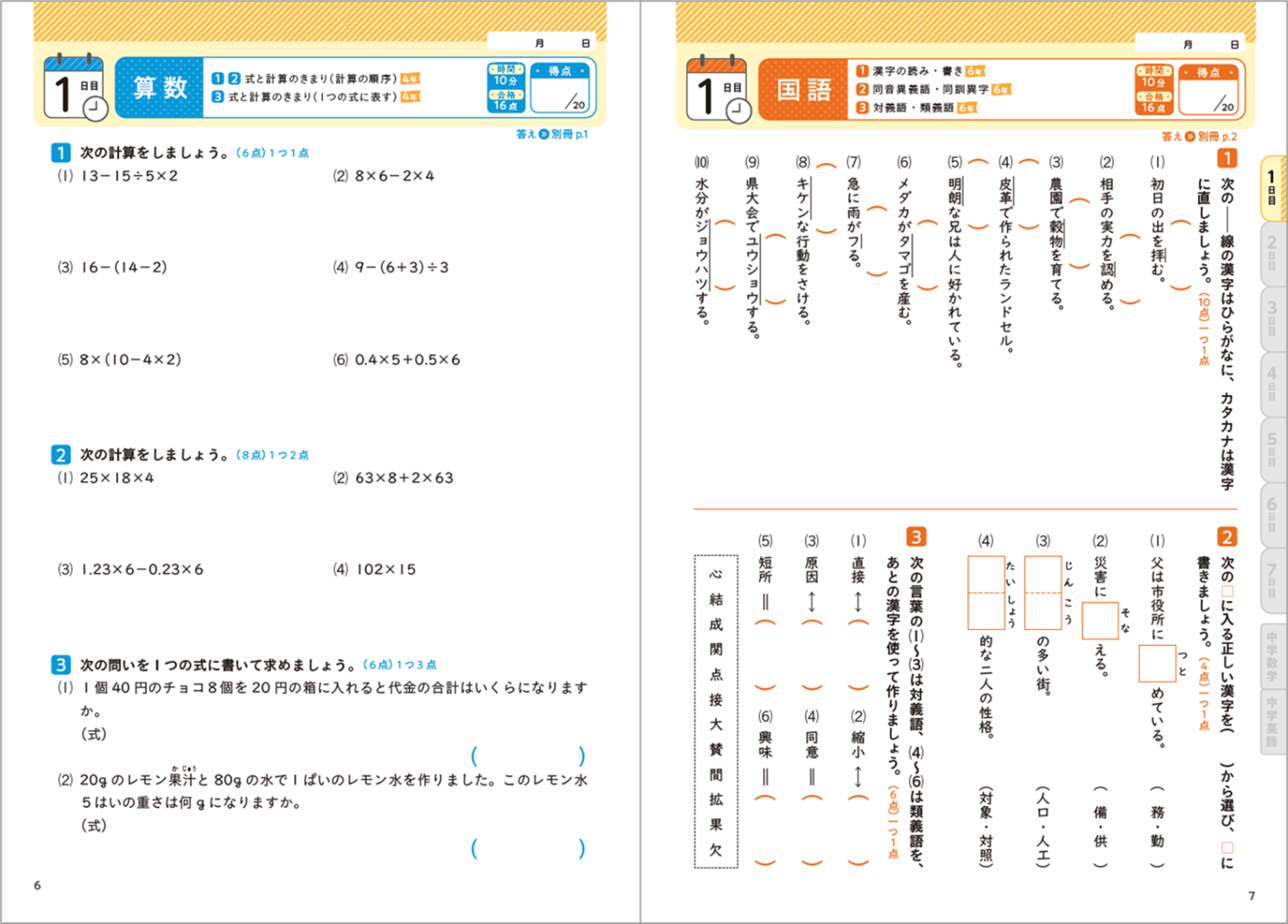Click the empty kanji box beside つと
This screenshot has height=924, width=1288.
pos(1156,662)
